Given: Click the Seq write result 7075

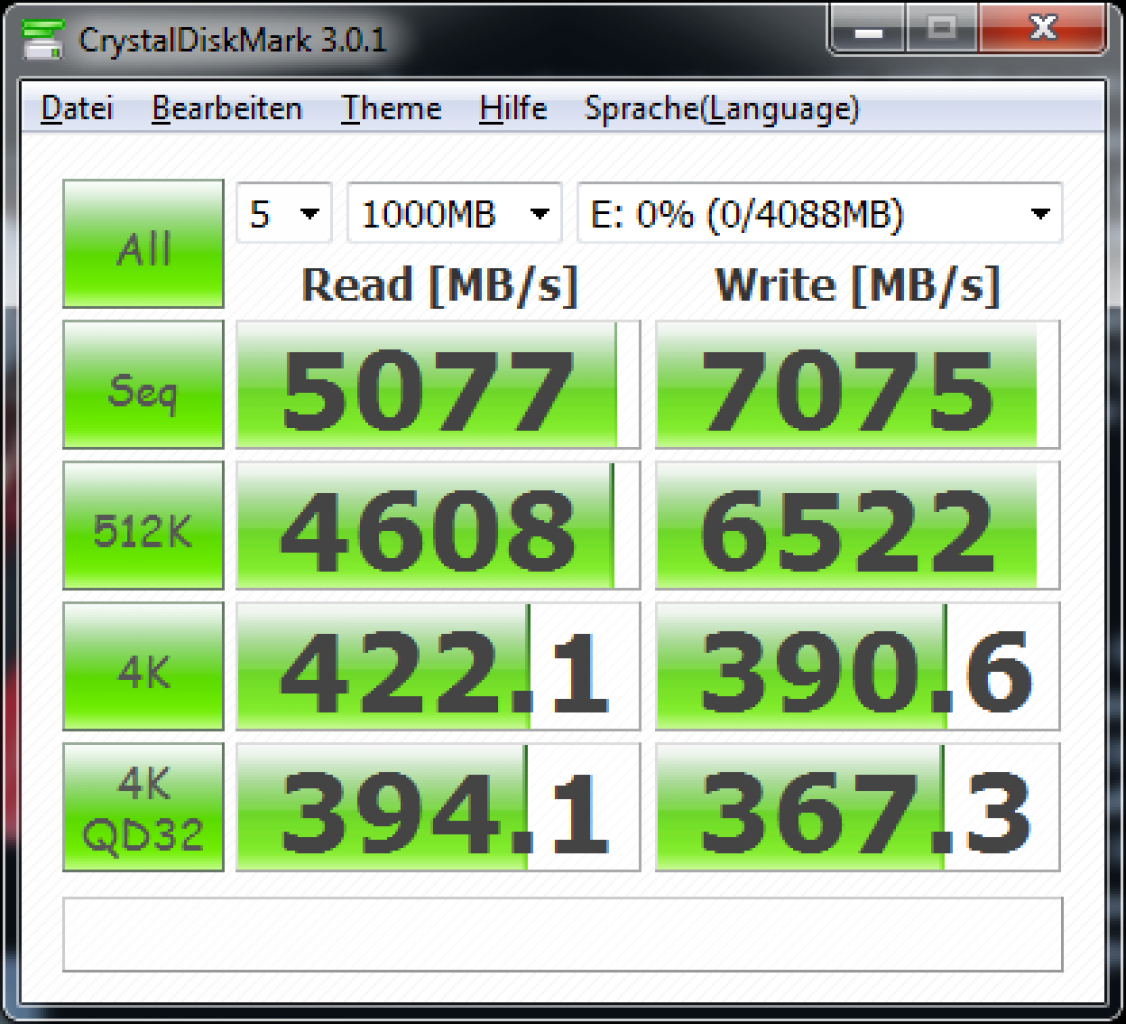Looking at the screenshot, I should coord(857,384).
